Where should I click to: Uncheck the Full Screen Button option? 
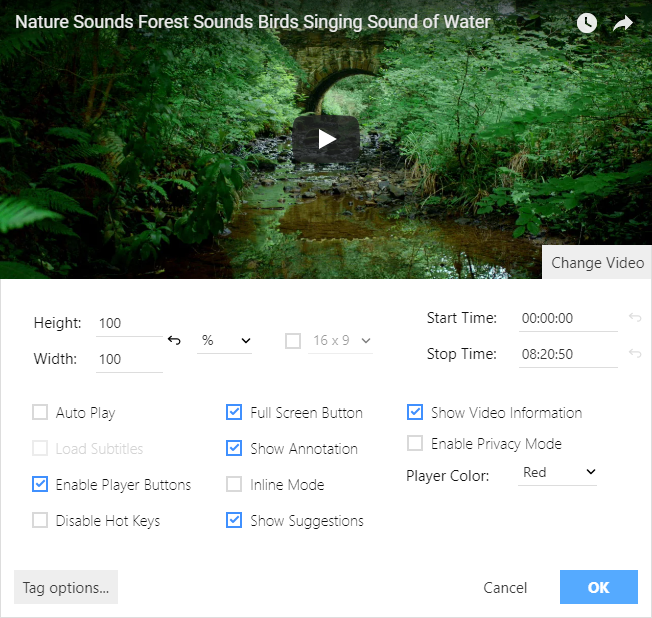tap(234, 412)
